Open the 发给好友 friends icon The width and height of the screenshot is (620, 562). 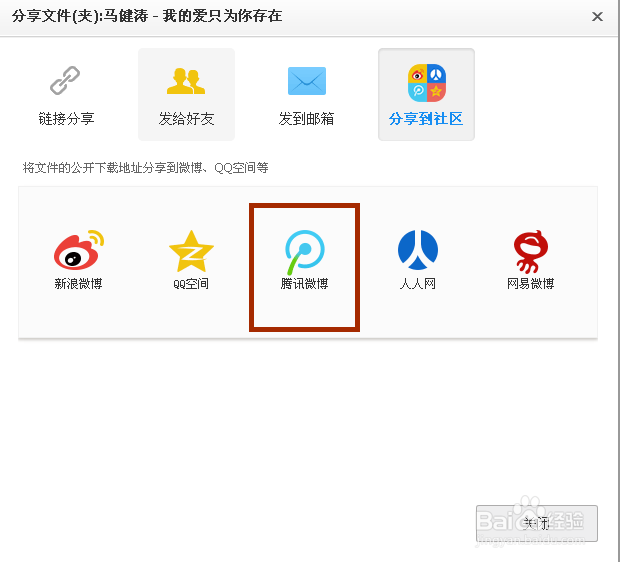tap(186, 81)
